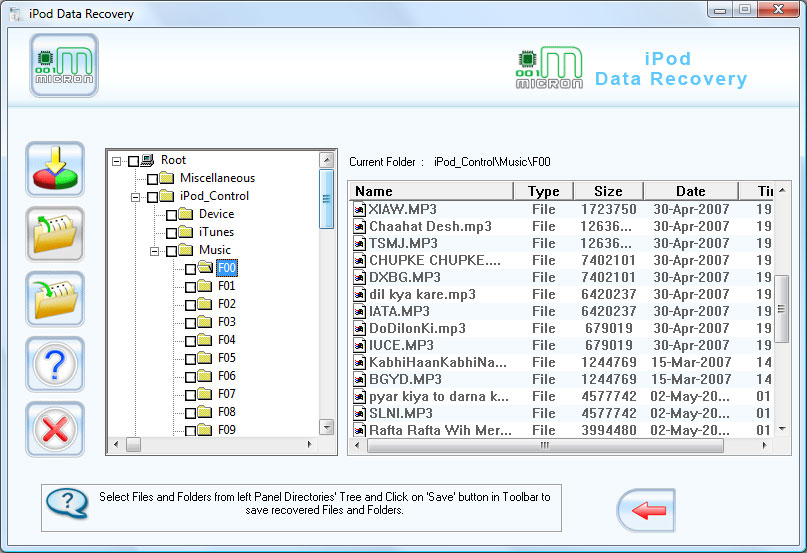807x553 pixels.
Task: Select the F06 folder label
Action: point(226,376)
